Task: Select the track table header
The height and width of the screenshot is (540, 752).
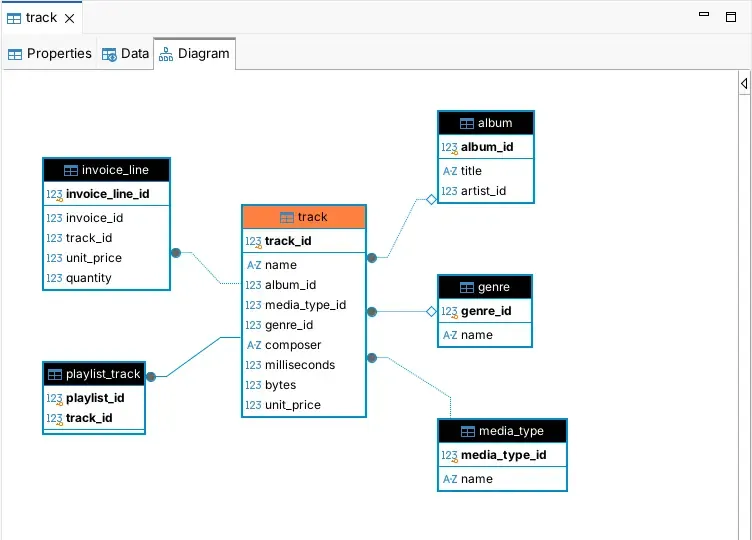Action: pos(304,217)
